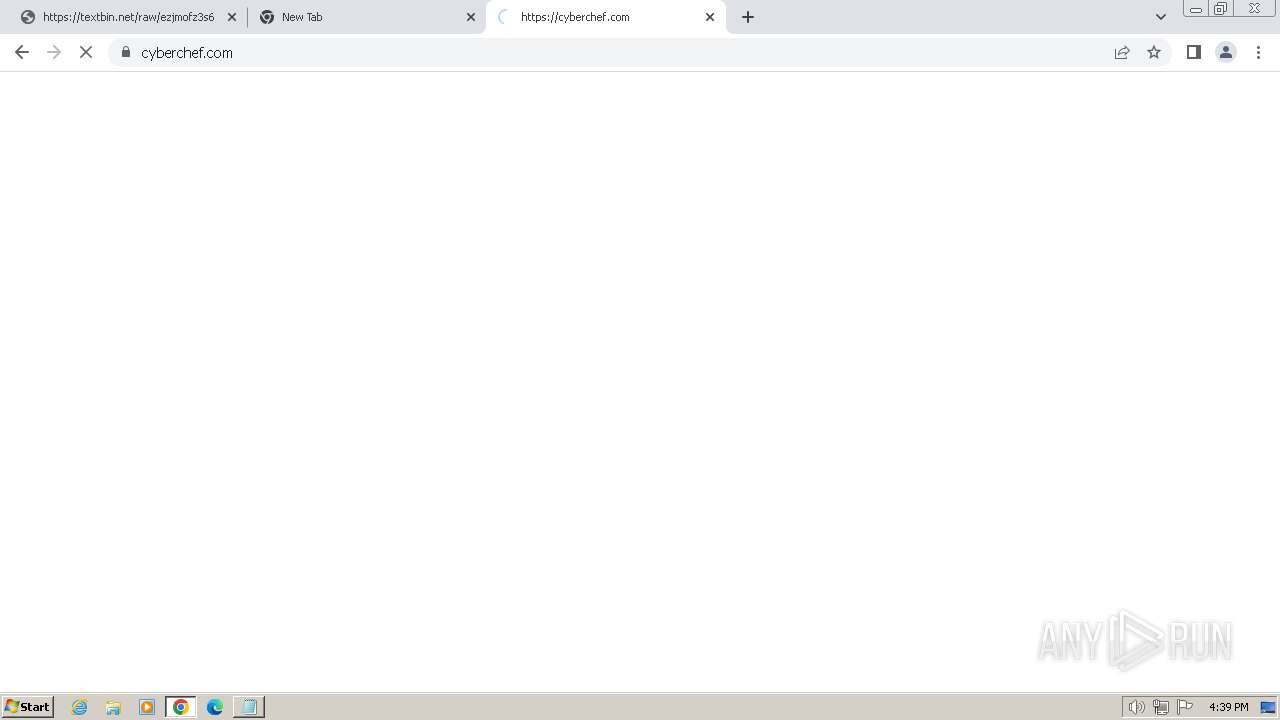Open a new browser tab
The image size is (1280, 720).
(x=748, y=17)
